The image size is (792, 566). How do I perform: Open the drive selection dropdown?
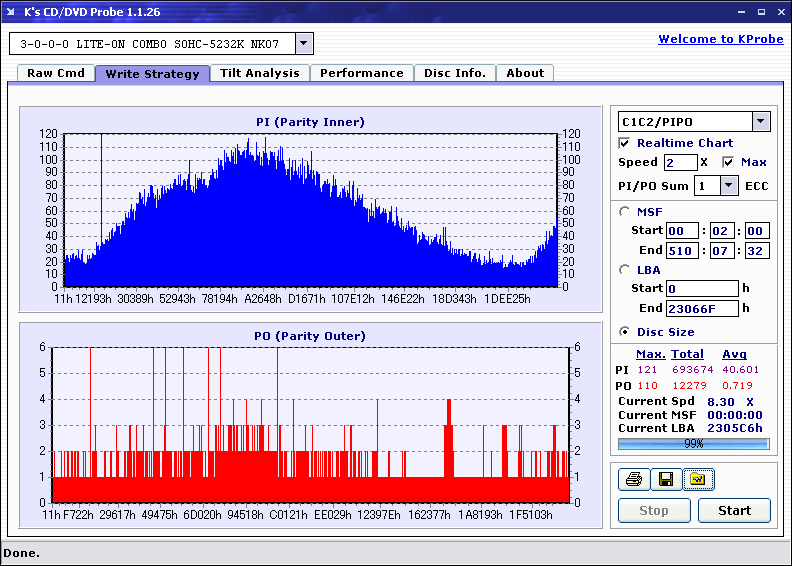point(304,44)
